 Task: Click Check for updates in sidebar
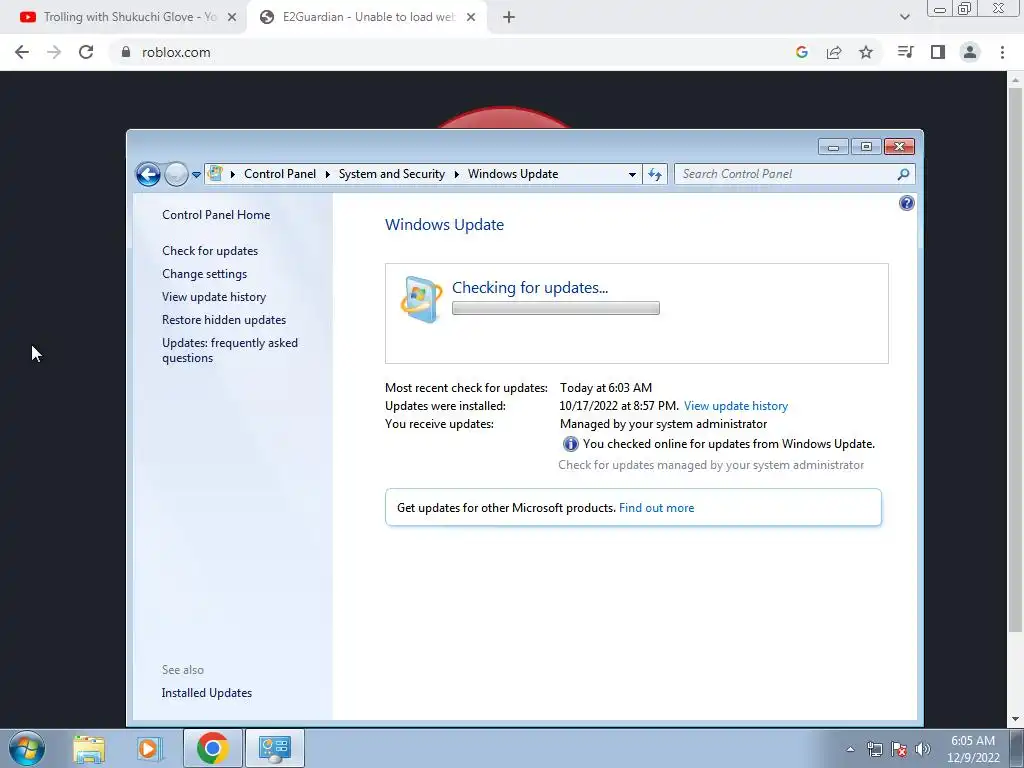click(x=210, y=251)
